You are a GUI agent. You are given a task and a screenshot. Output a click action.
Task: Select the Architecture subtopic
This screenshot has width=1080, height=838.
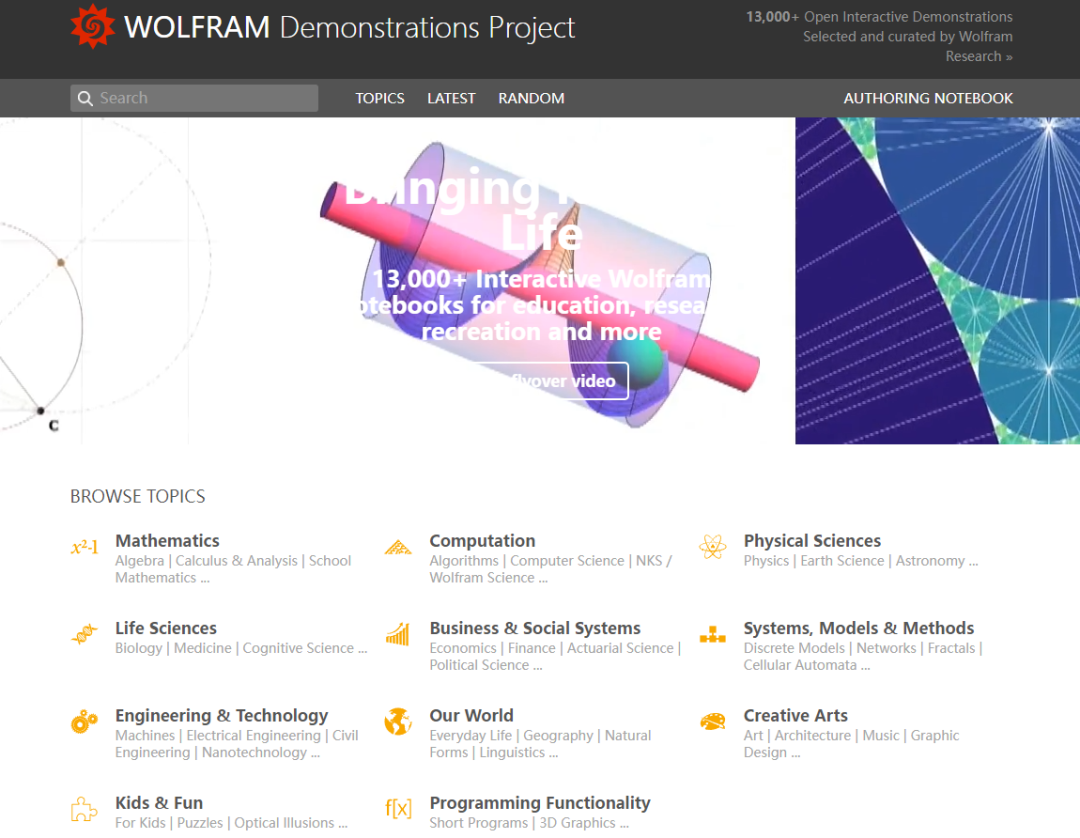click(x=813, y=735)
